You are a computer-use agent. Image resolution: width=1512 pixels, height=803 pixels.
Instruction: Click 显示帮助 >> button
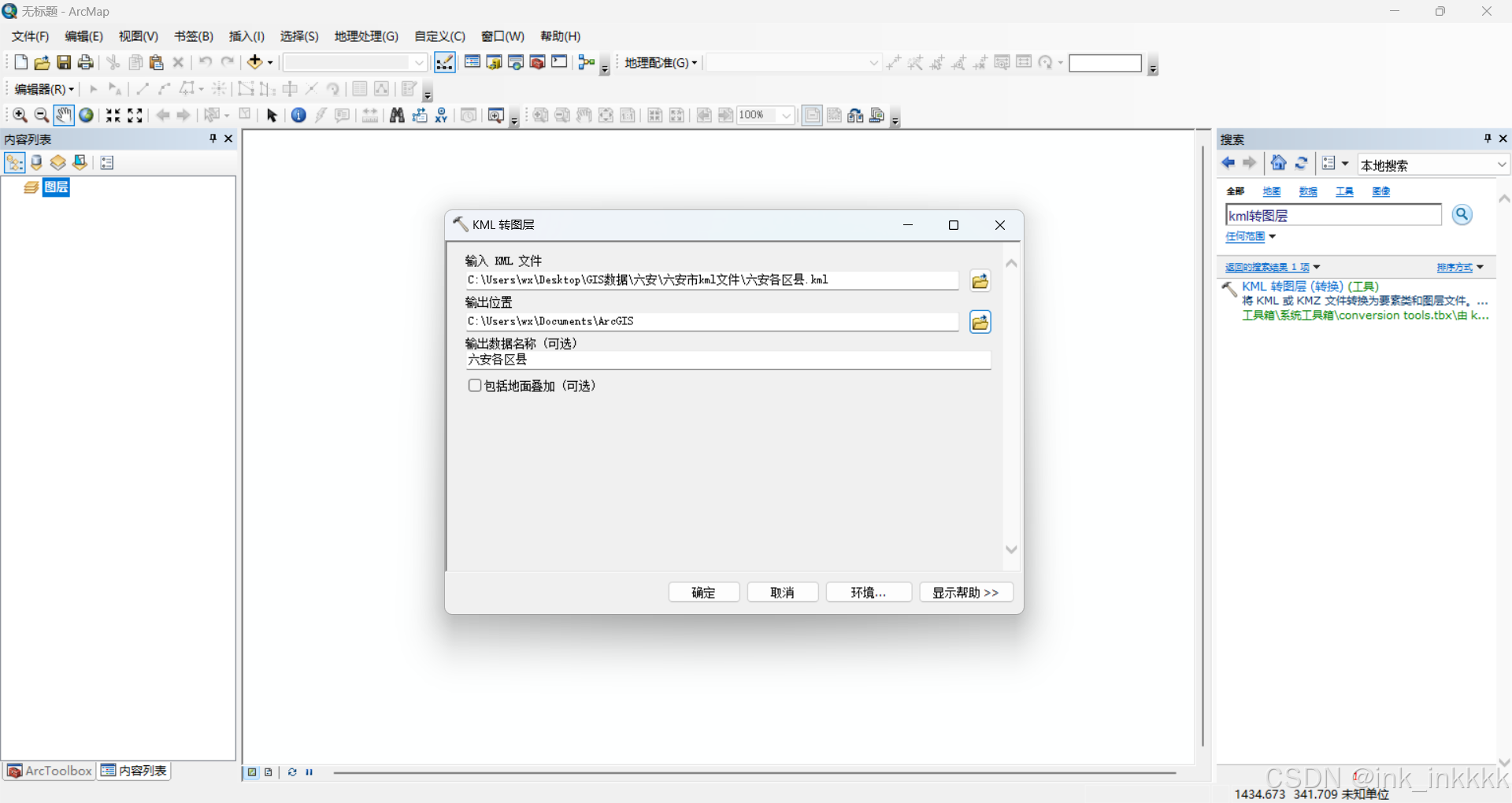click(x=966, y=592)
